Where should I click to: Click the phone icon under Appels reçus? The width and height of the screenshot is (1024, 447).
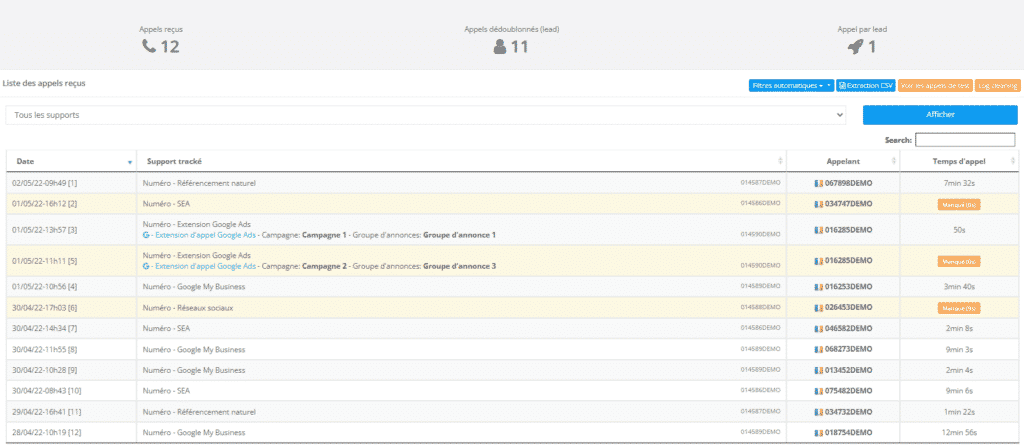150,46
